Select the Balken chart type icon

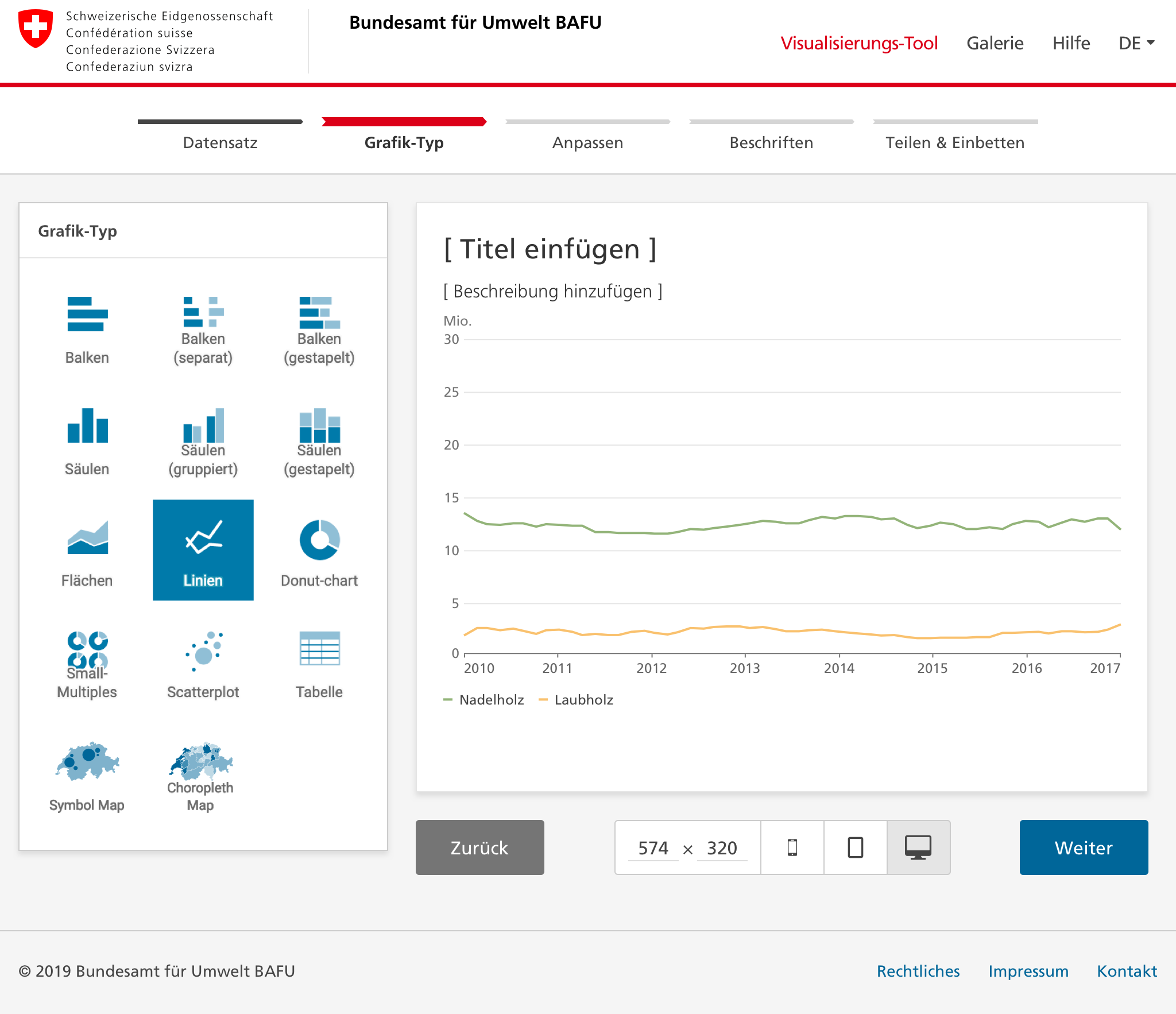(x=87, y=315)
